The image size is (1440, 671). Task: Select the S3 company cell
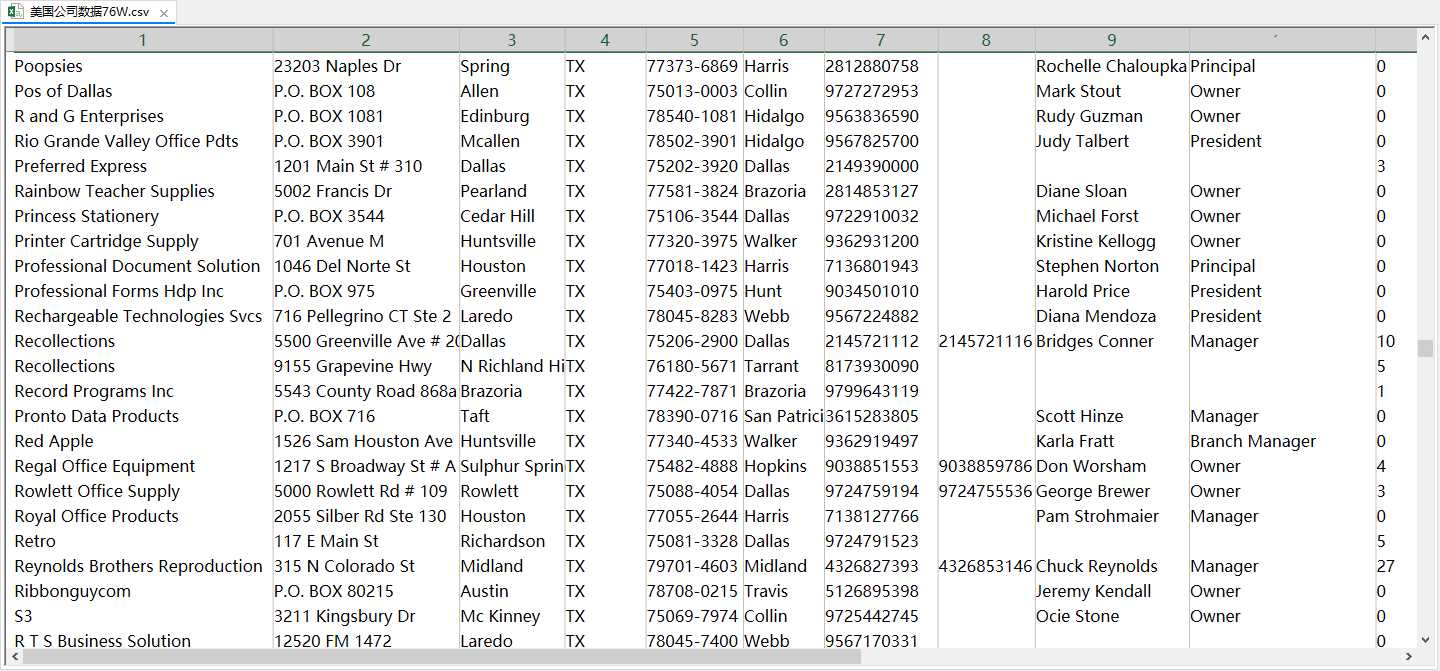[143, 616]
